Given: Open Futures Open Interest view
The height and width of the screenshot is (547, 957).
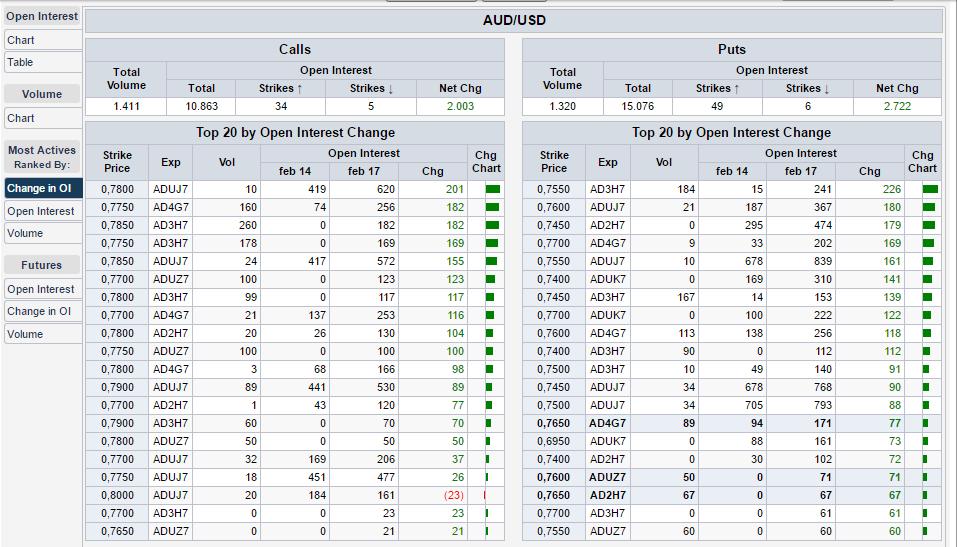Looking at the screenshot, I should tap(41, 289).
